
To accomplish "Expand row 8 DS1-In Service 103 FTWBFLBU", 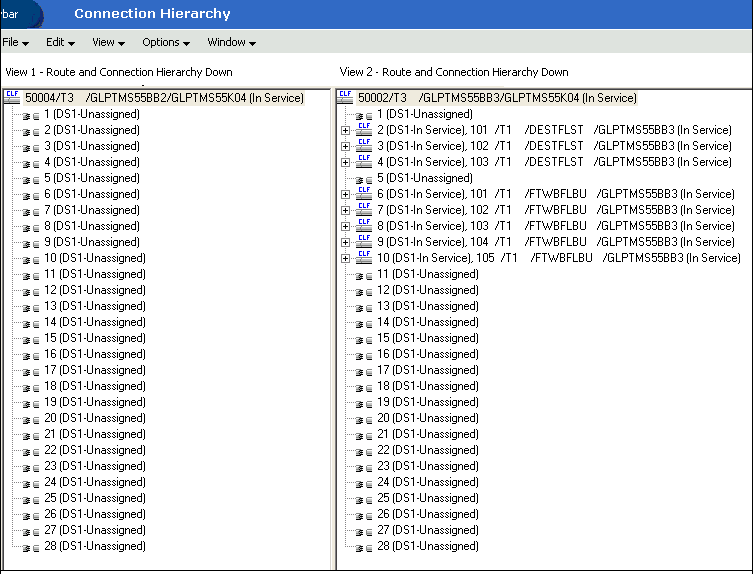I will [345, 226].
